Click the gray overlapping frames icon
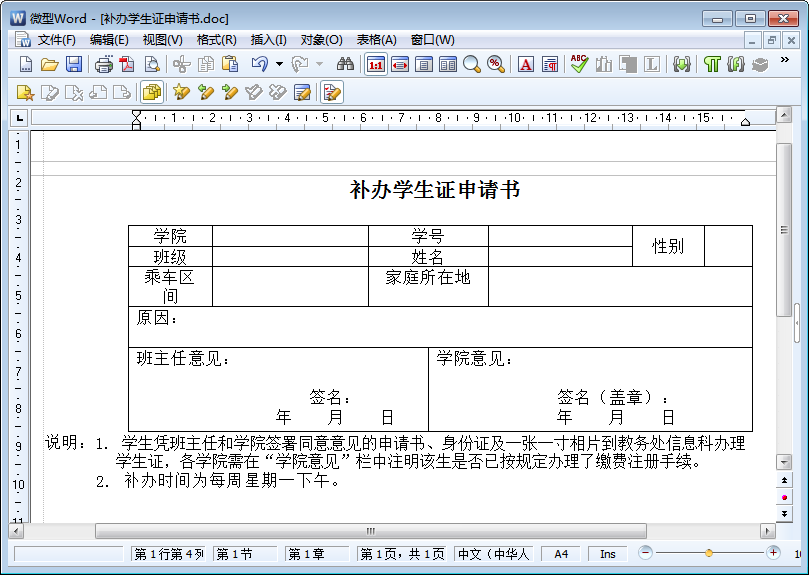This screenshot has height=575, width=809. point(627,65)
